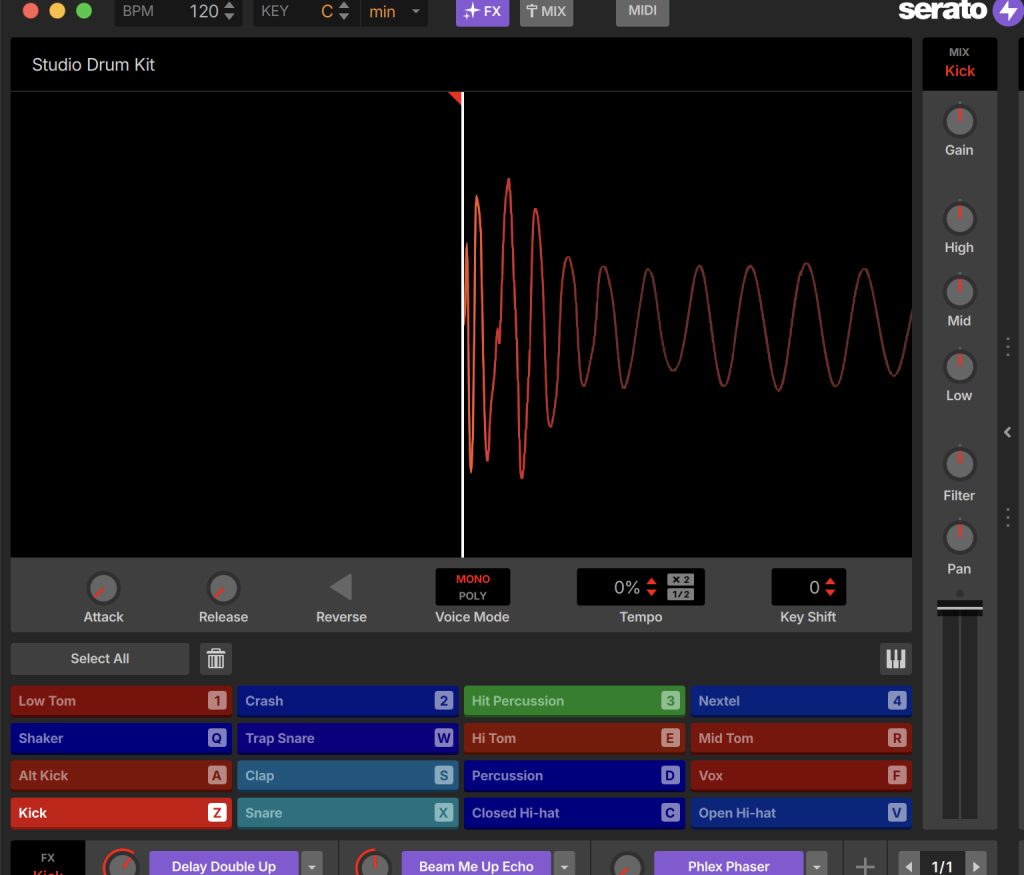Click the Release knob

(223, 588)
